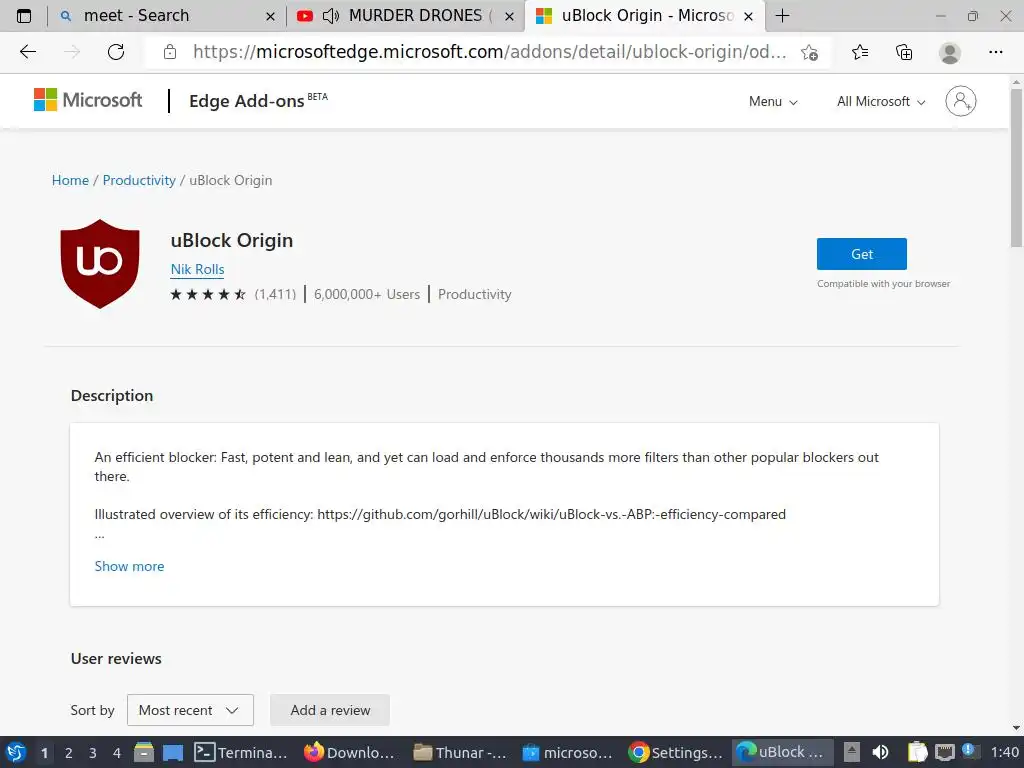Switch to the Terminal taskbar window

coord(242,752)
